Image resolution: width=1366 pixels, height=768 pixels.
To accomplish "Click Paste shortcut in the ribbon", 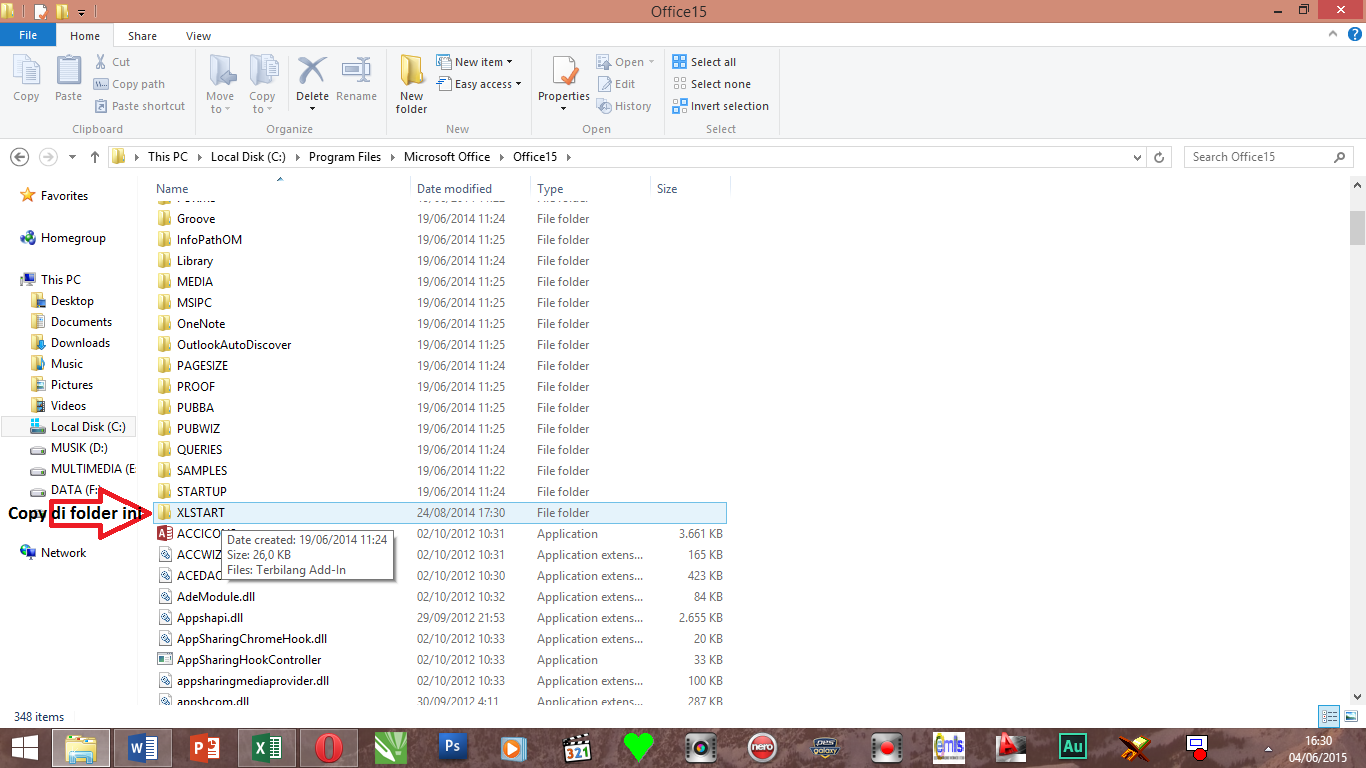I will 140,106.
